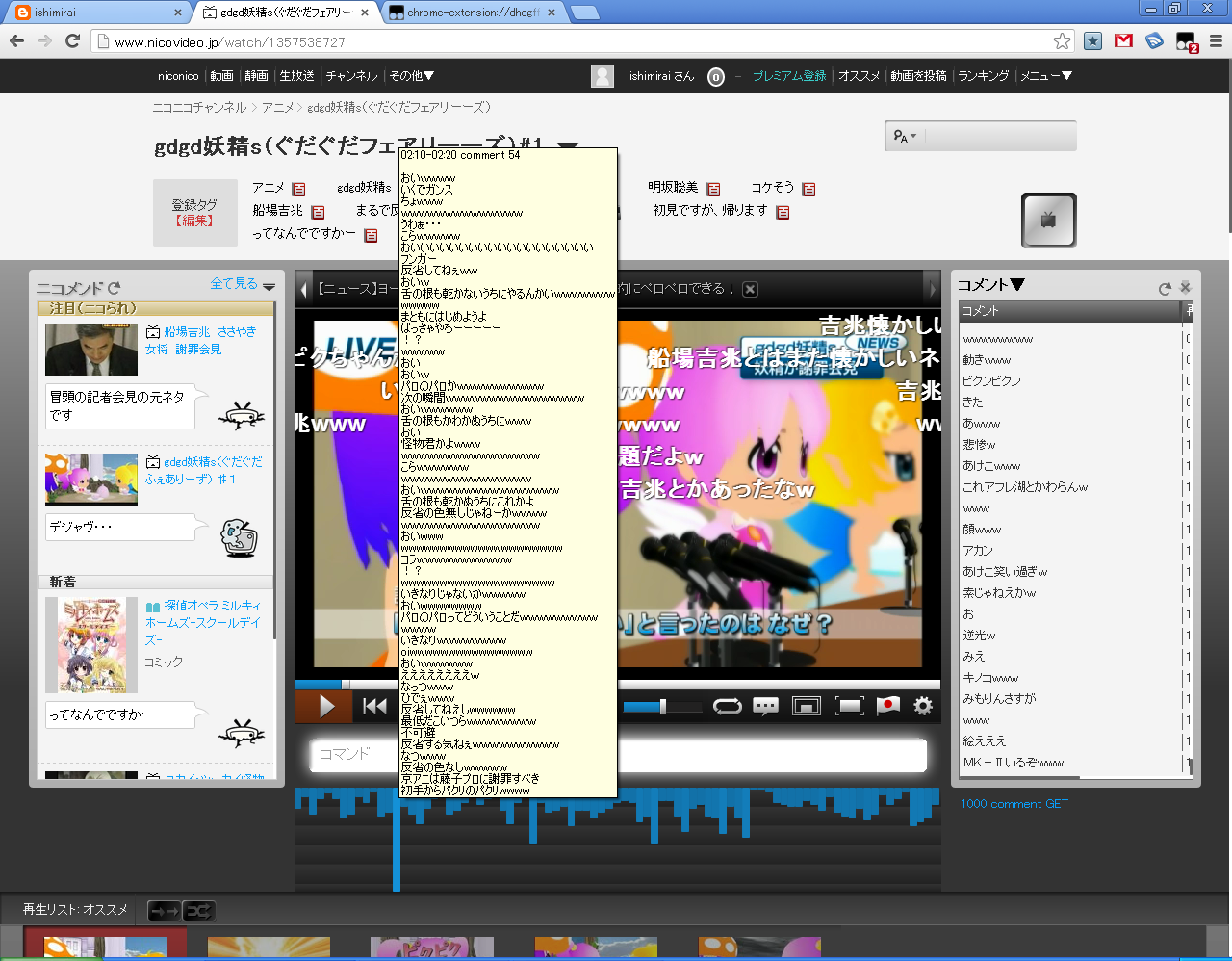
Task: Open 動画 in the top bar
Action: (221, 76)
